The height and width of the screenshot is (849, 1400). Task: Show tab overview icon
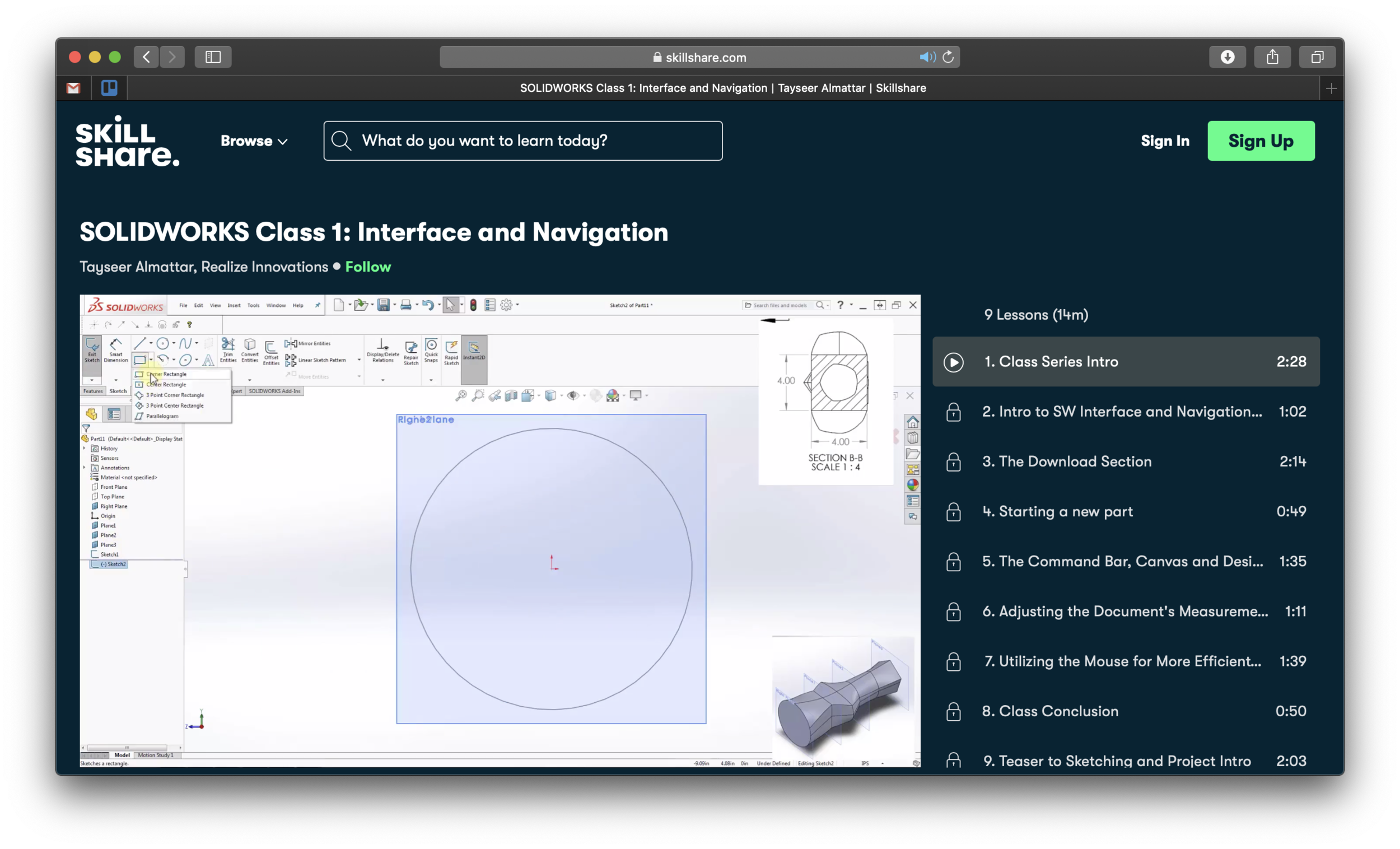pos(1317,57)
